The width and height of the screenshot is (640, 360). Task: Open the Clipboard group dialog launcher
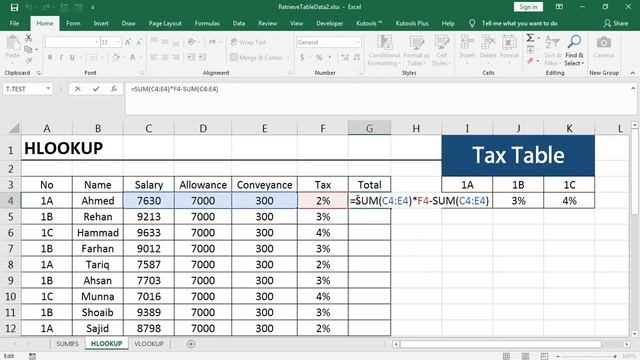(x=39, y=73)
